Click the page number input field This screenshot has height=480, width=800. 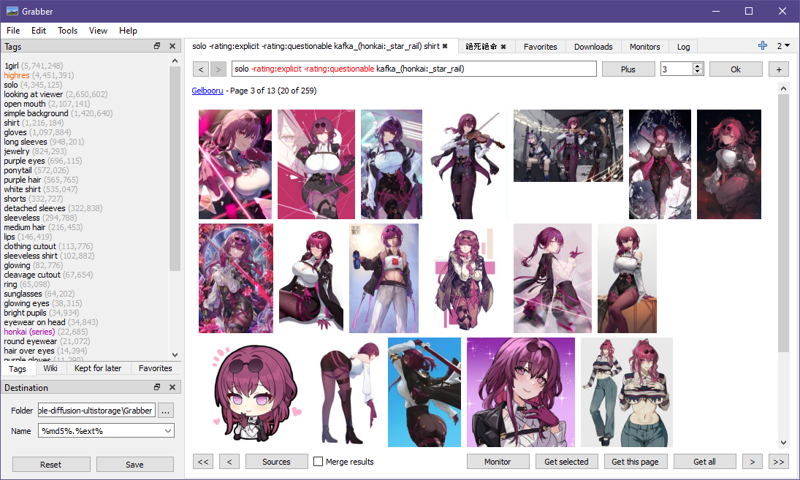point(676,69)
